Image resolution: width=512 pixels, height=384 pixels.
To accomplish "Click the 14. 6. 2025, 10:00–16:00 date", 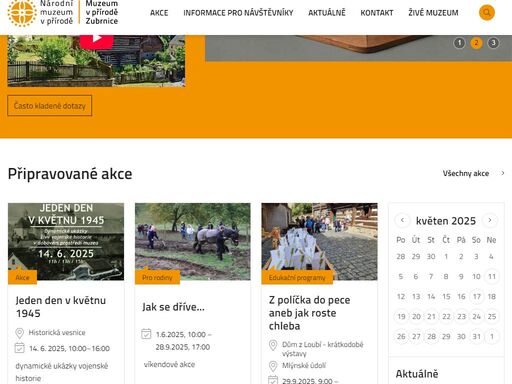I will pyautogui.click(x=69, y=348).
